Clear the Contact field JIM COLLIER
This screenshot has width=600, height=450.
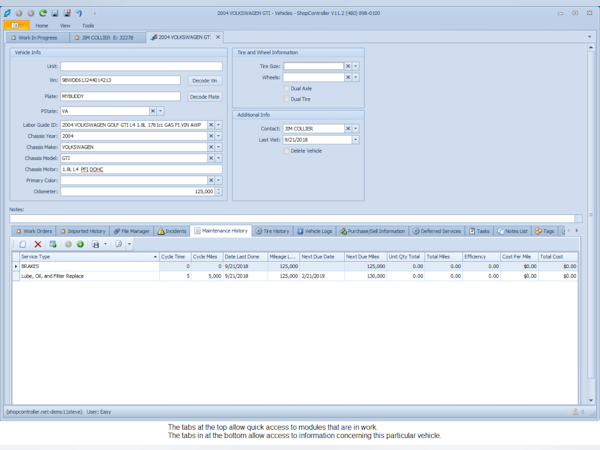[348, 129]
